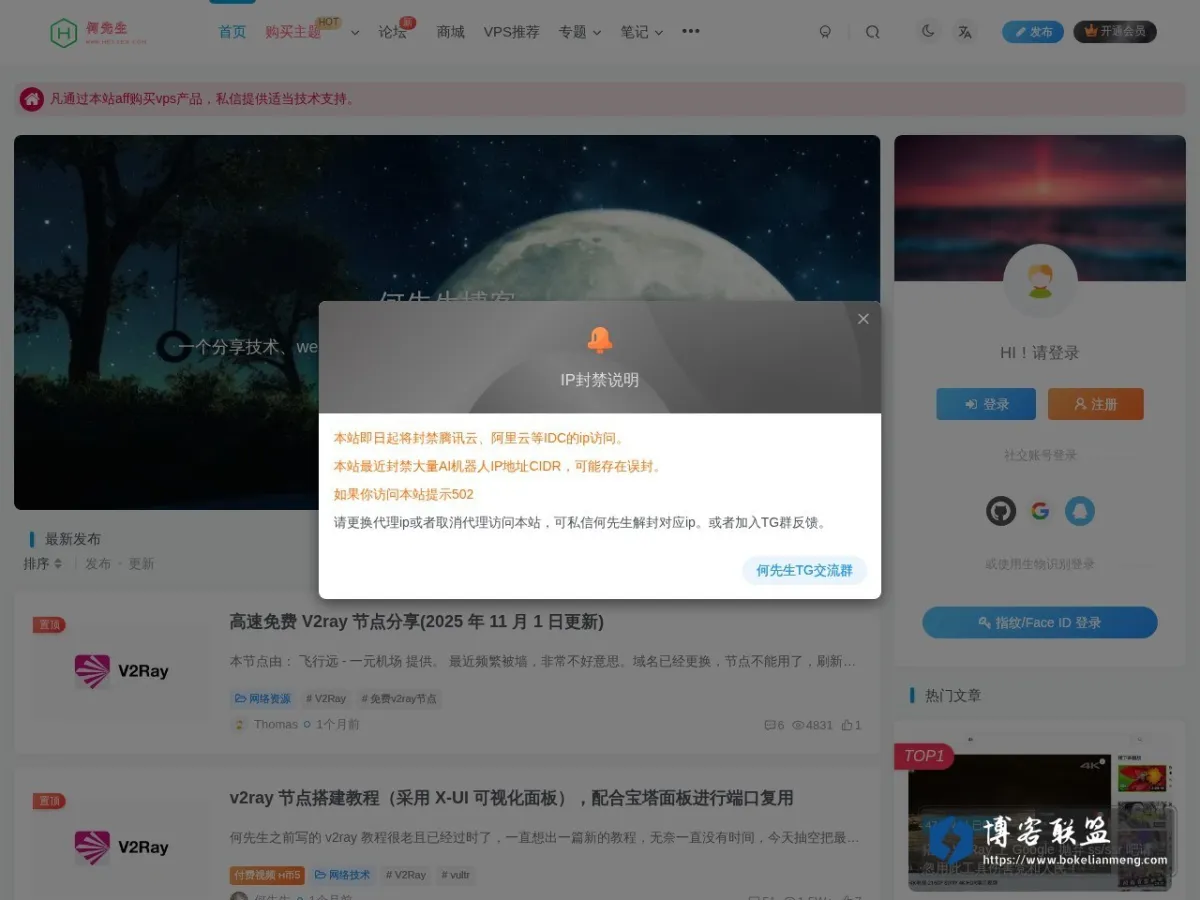
Task: Click the 开通会员 membership button
Action: pyautogui.click(x=1115, y=32)
